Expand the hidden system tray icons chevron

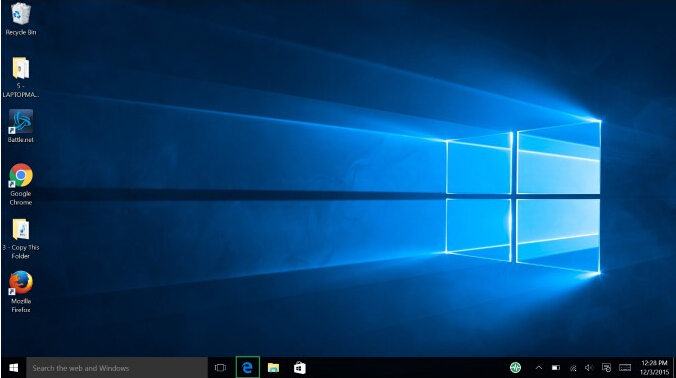[538, 368]
